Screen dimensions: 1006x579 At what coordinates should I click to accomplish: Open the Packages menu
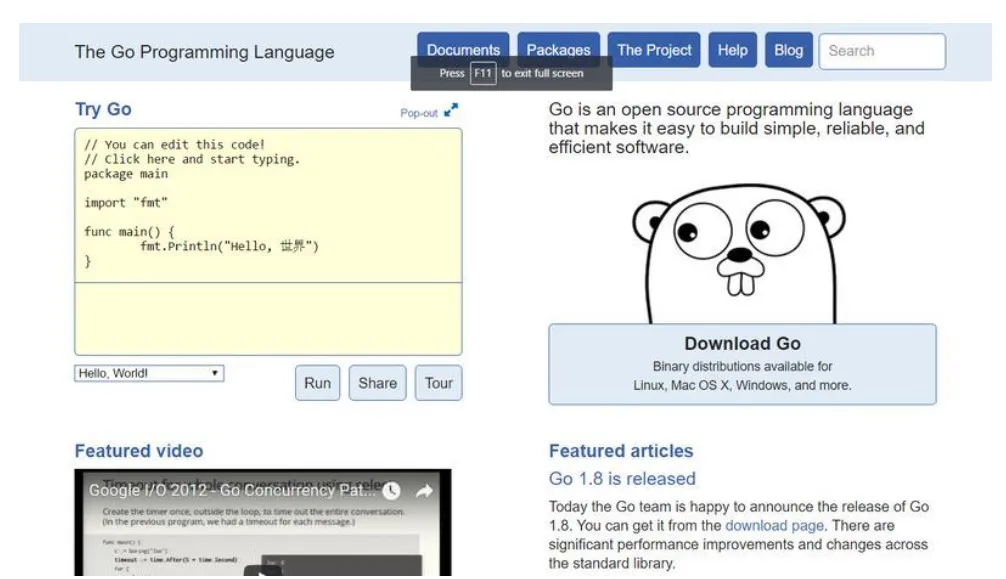tap(559, 50)
